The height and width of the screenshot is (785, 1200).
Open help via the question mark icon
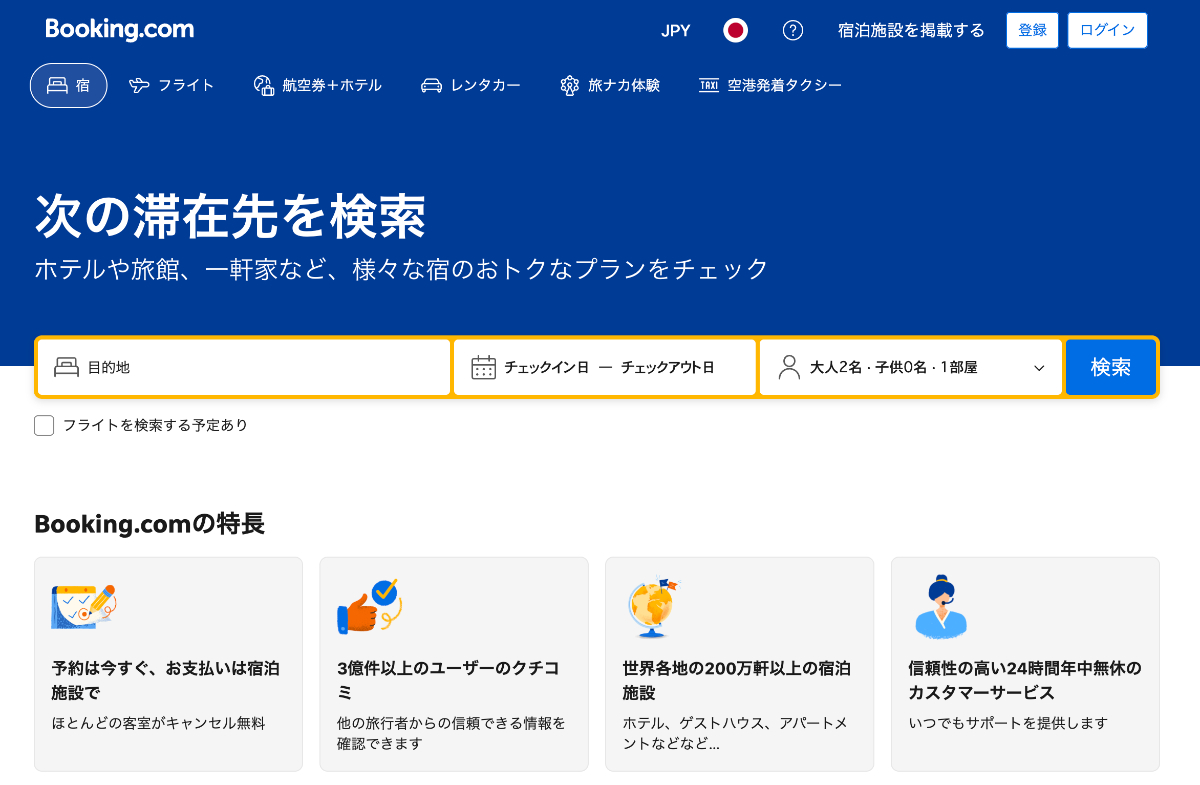pyautogui.click(x=793, y=30)
